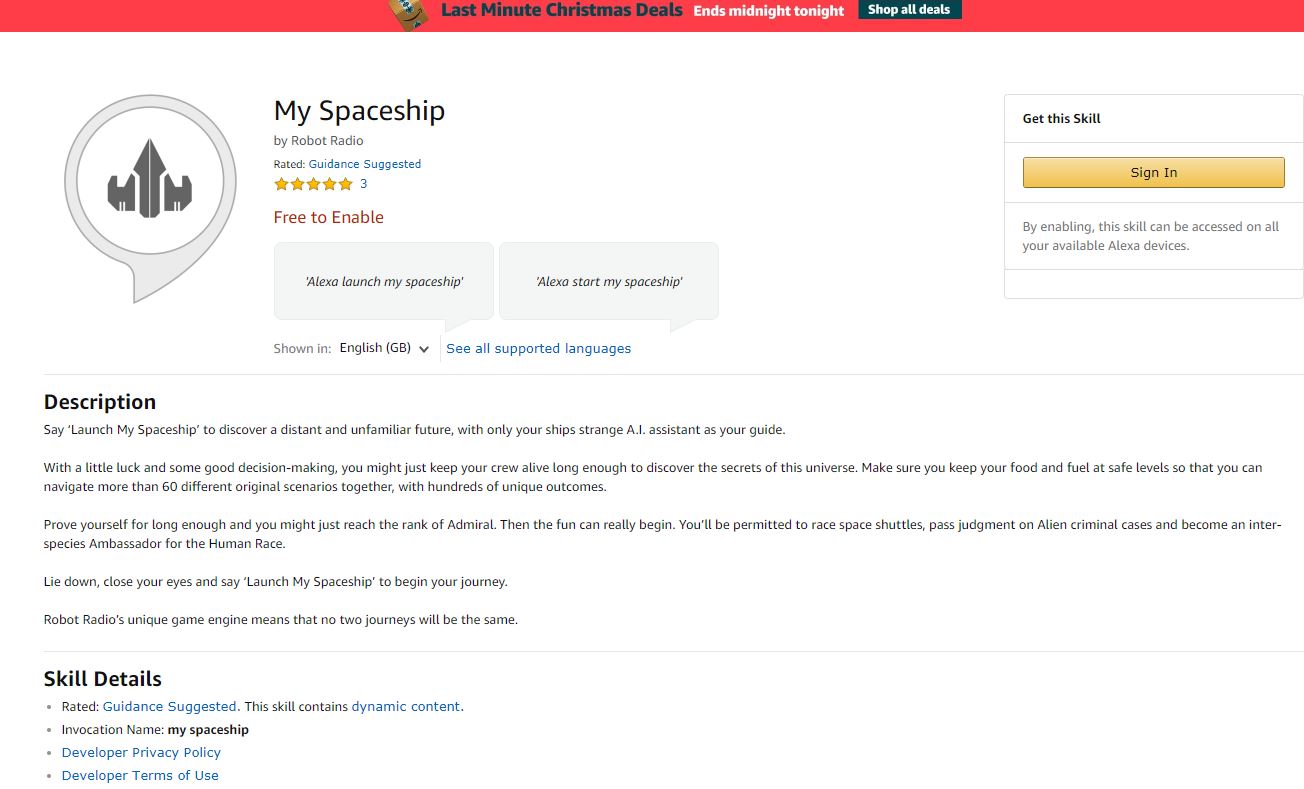
Task: Click the My Spaceship skill logo
Action: [150, 186]
